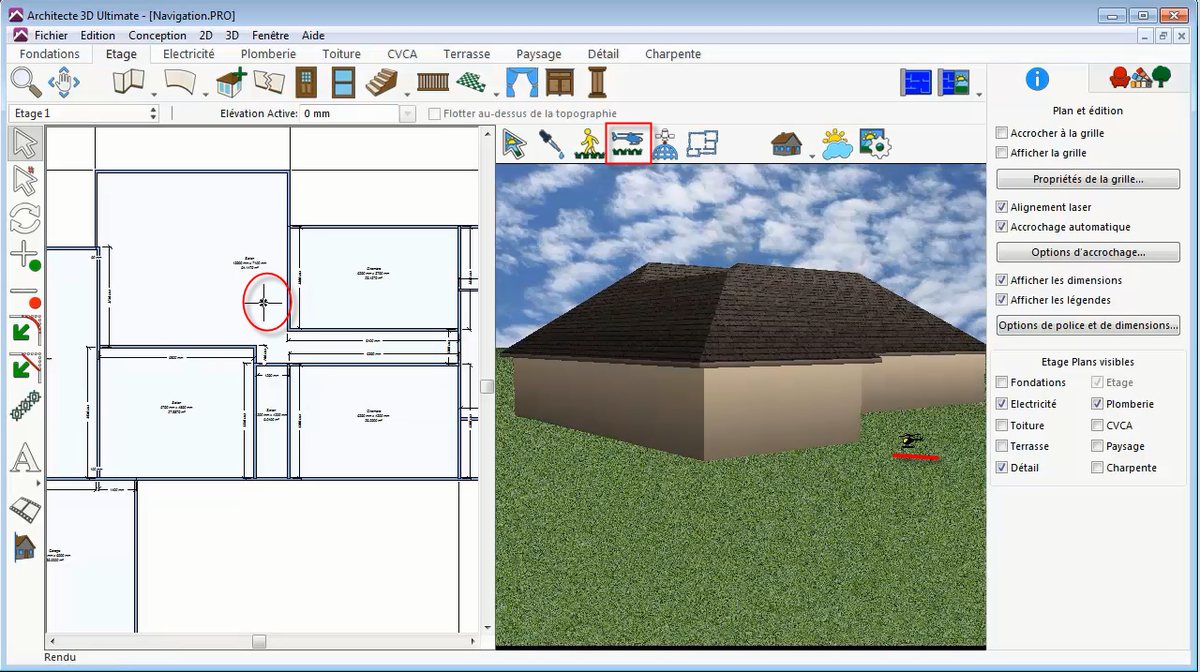Screen dimensions: 1200x672
Task: Open the Fichier menu
Action: point(51,35)
